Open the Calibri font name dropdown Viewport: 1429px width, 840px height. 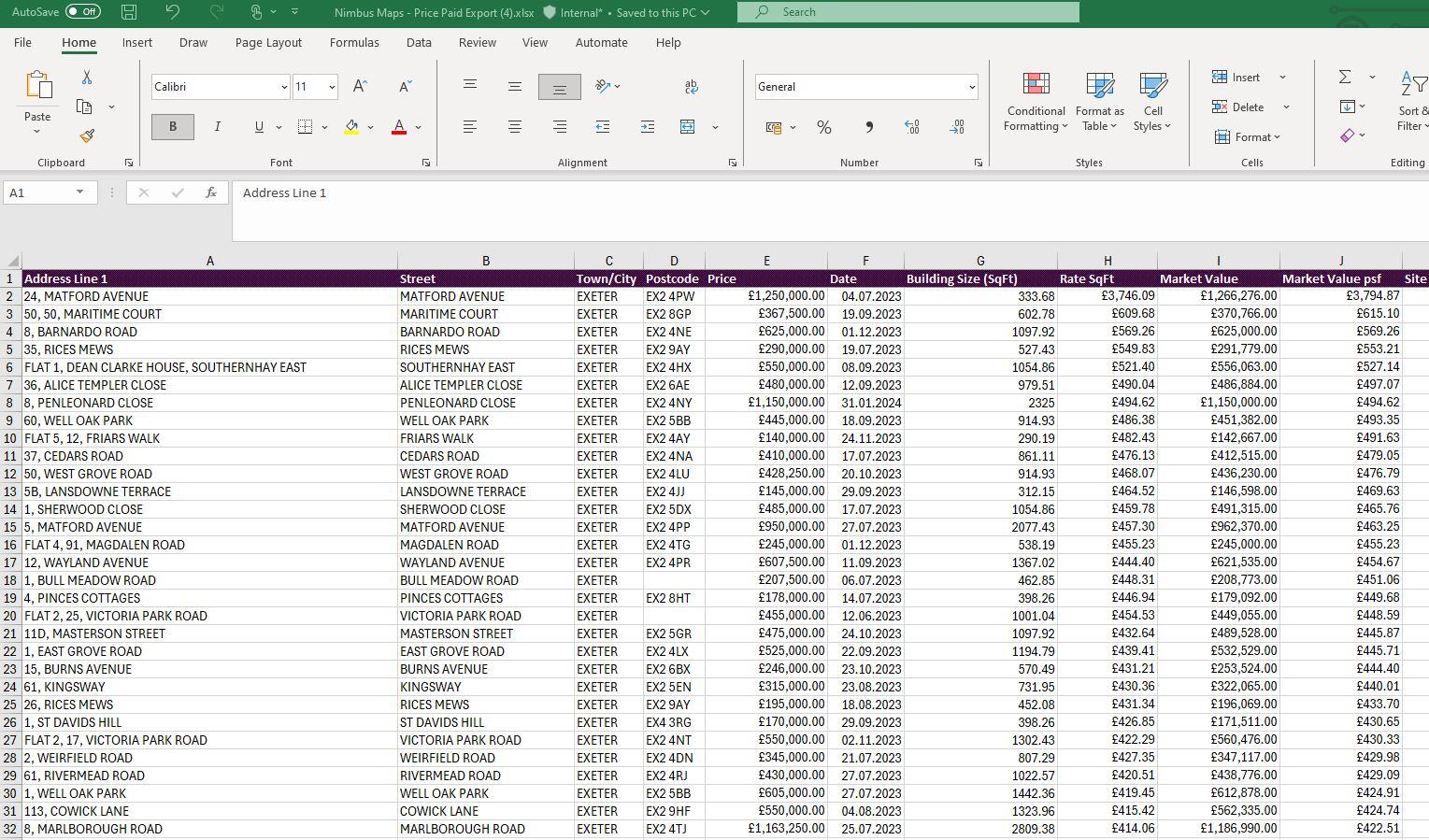[284, 87]
